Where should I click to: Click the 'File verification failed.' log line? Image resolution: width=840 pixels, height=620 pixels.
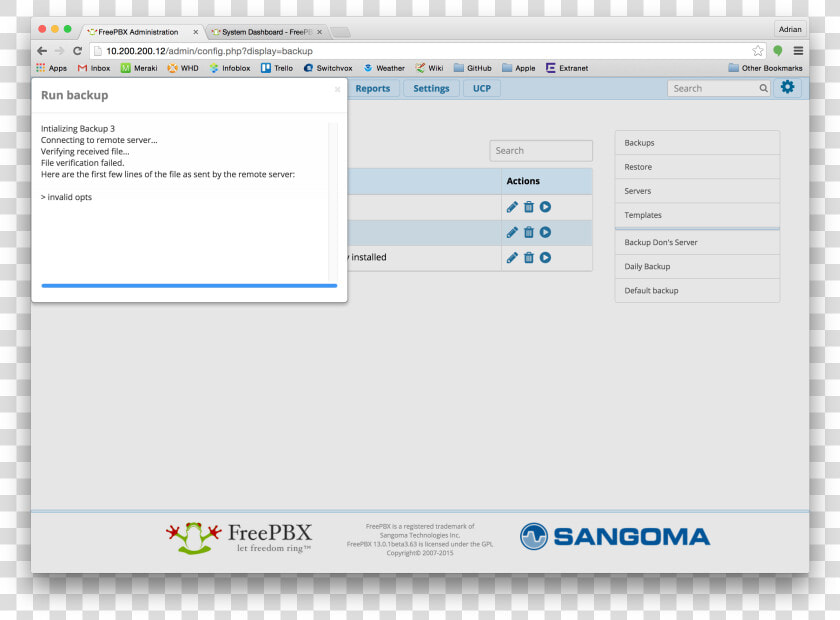pyautogui.click(x=82, y=163)
